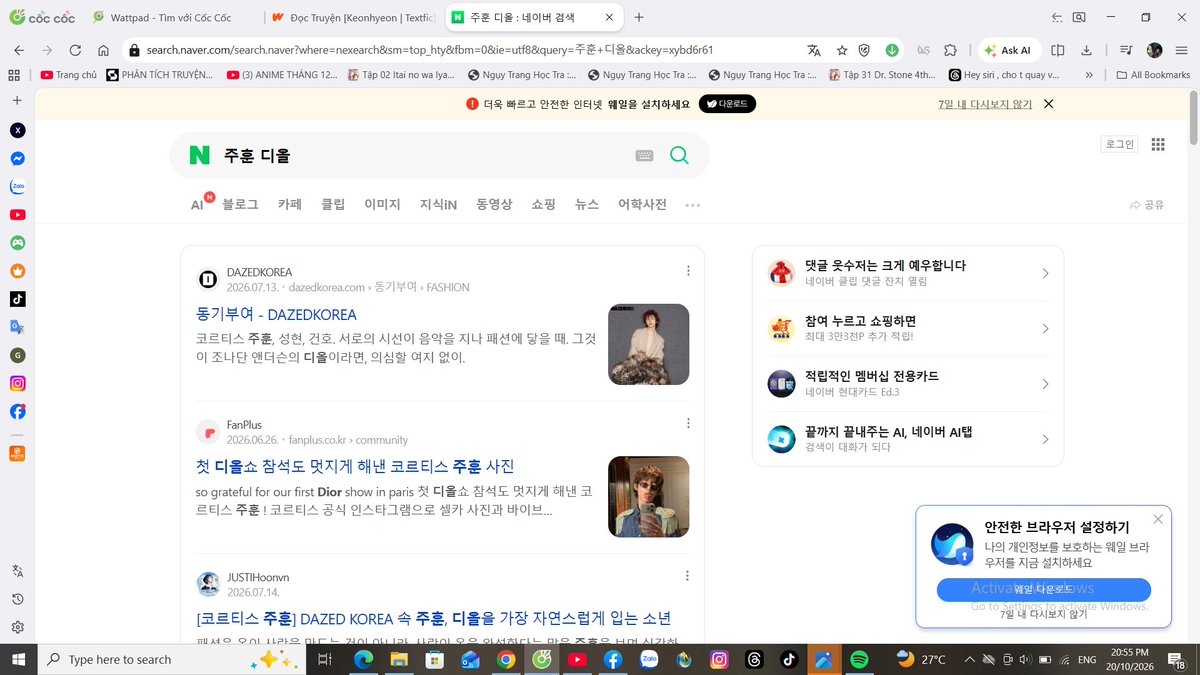This screenshot has width=1200, height=675.
Task: Open the Trang chủ bookmark
Action: (x=68, y=75)
